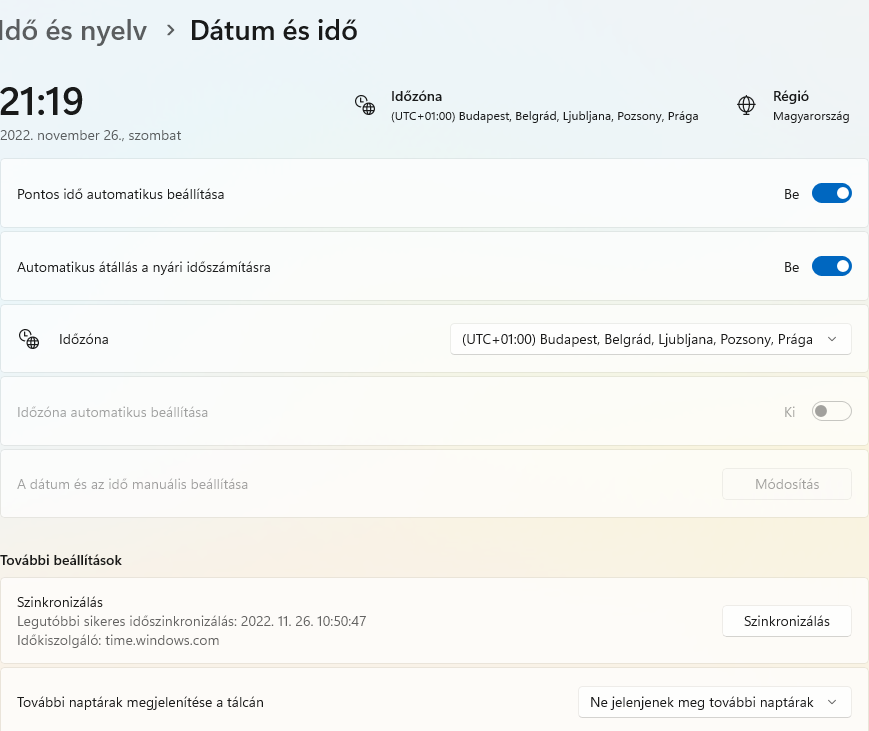Viewport: 869px width, 731px height.
Task: Go back to Idő és nyelv breadcrumb
Action: 73,30
